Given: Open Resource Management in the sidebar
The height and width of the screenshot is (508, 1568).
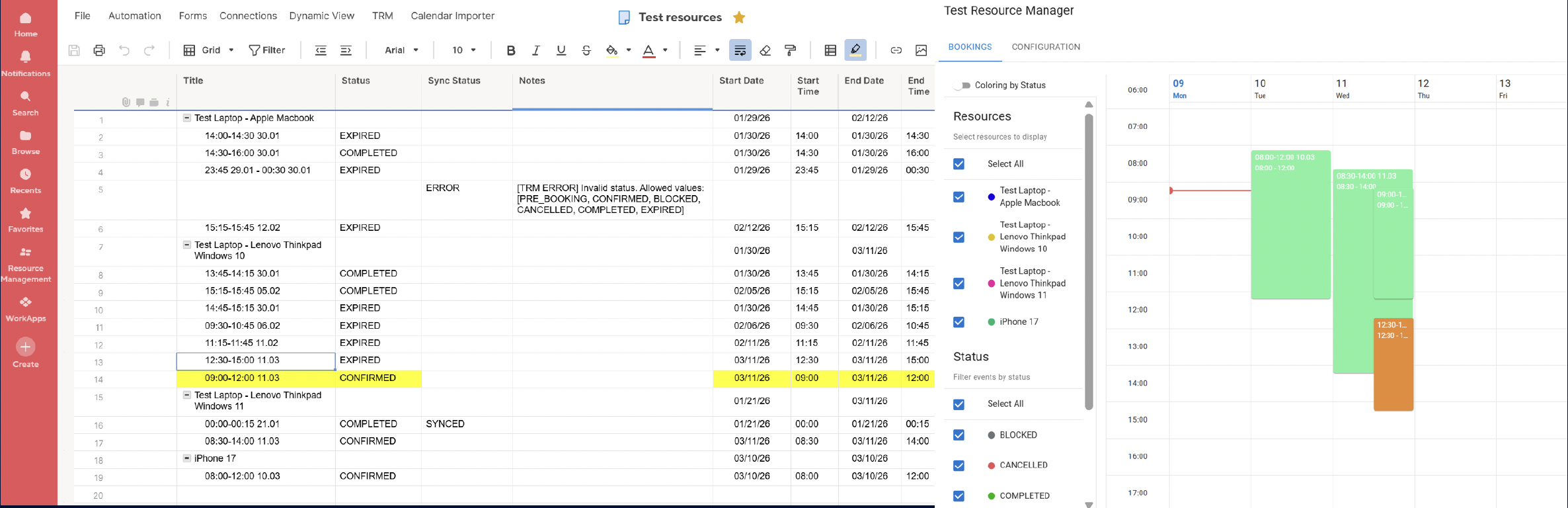Looking at the screenshot, I should pyautogui.click(x=26, y=264).
